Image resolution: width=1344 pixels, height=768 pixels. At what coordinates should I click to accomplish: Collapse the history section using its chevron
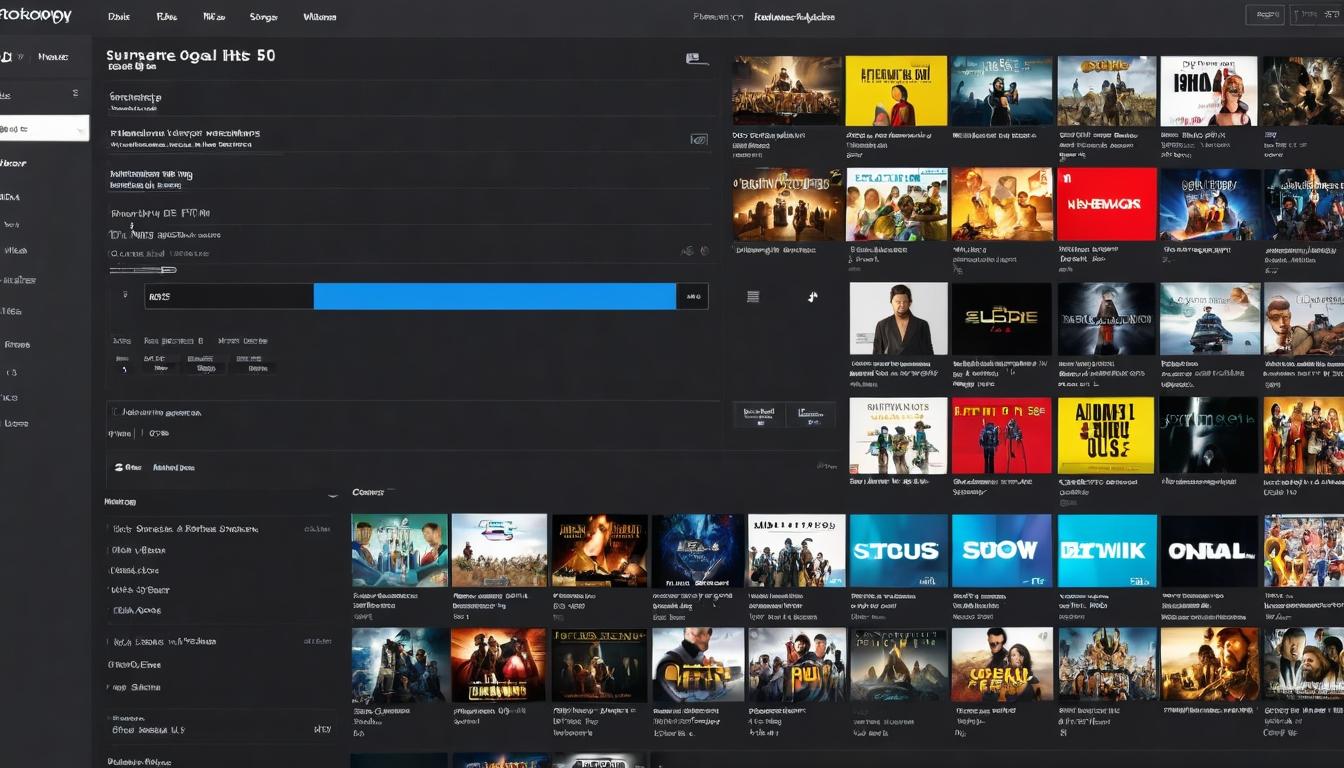334,494
